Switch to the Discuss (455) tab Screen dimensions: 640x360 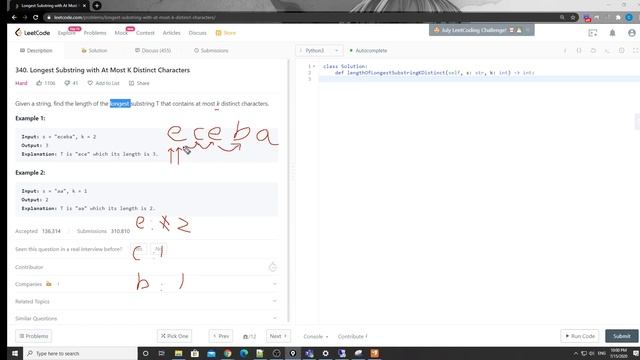(153, 51)
